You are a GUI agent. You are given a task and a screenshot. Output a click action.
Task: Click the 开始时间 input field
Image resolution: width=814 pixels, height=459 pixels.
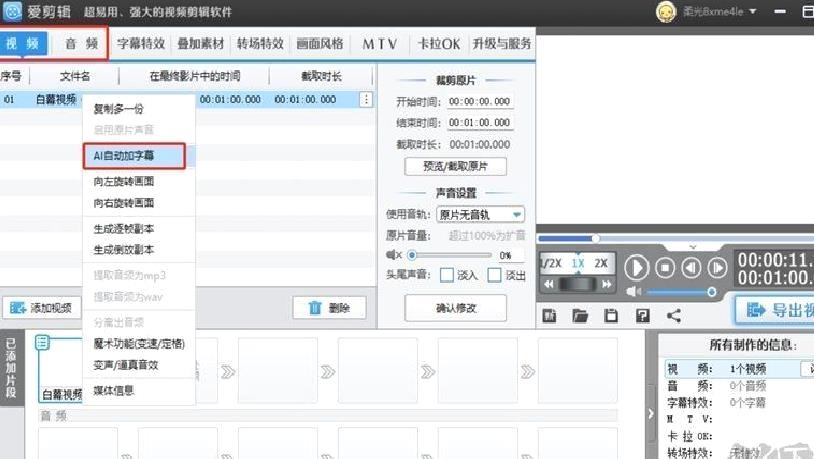coord(480,102)
